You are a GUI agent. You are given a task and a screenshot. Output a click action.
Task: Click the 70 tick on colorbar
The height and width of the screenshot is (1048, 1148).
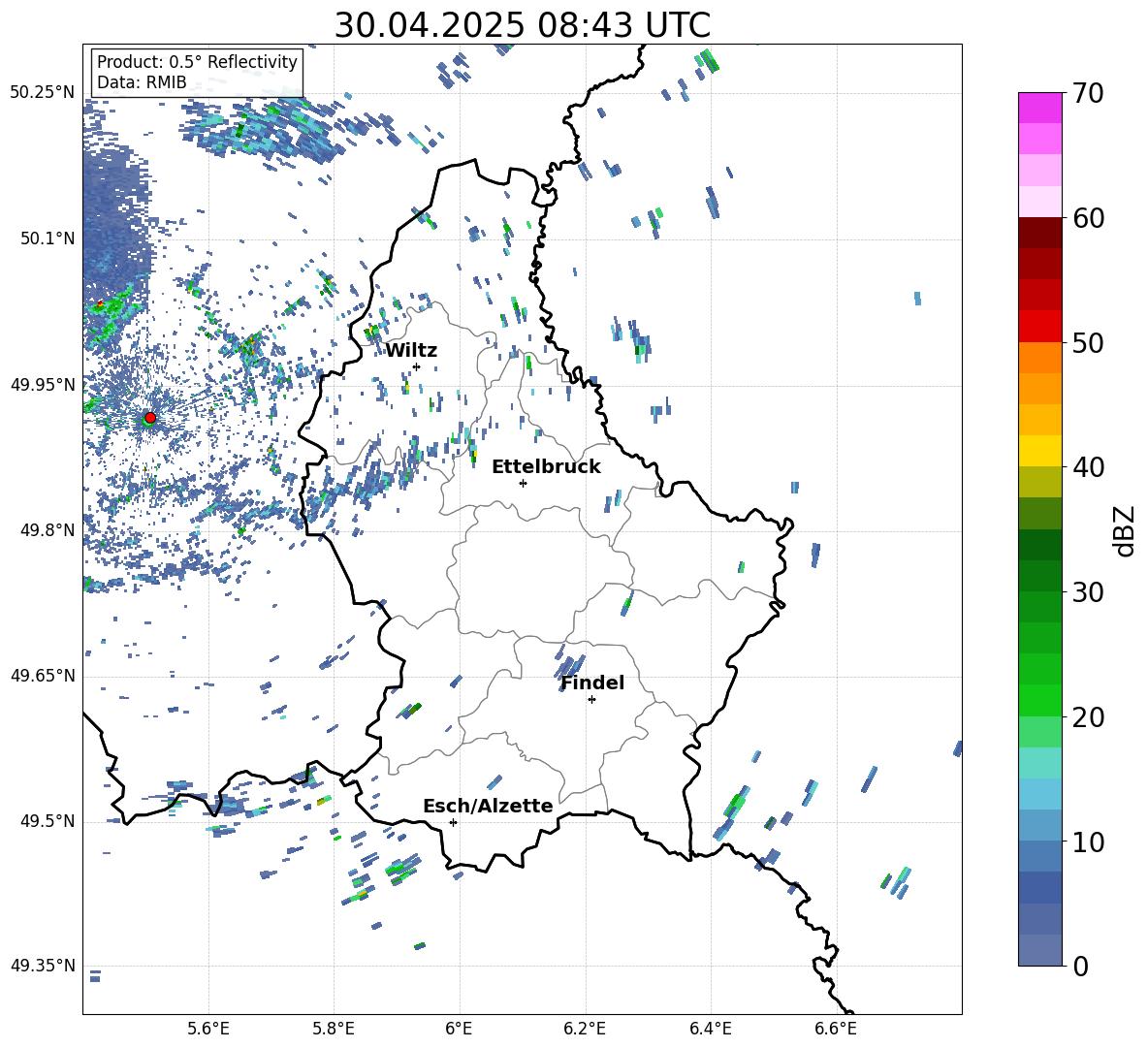click(x=1088, y=94)
